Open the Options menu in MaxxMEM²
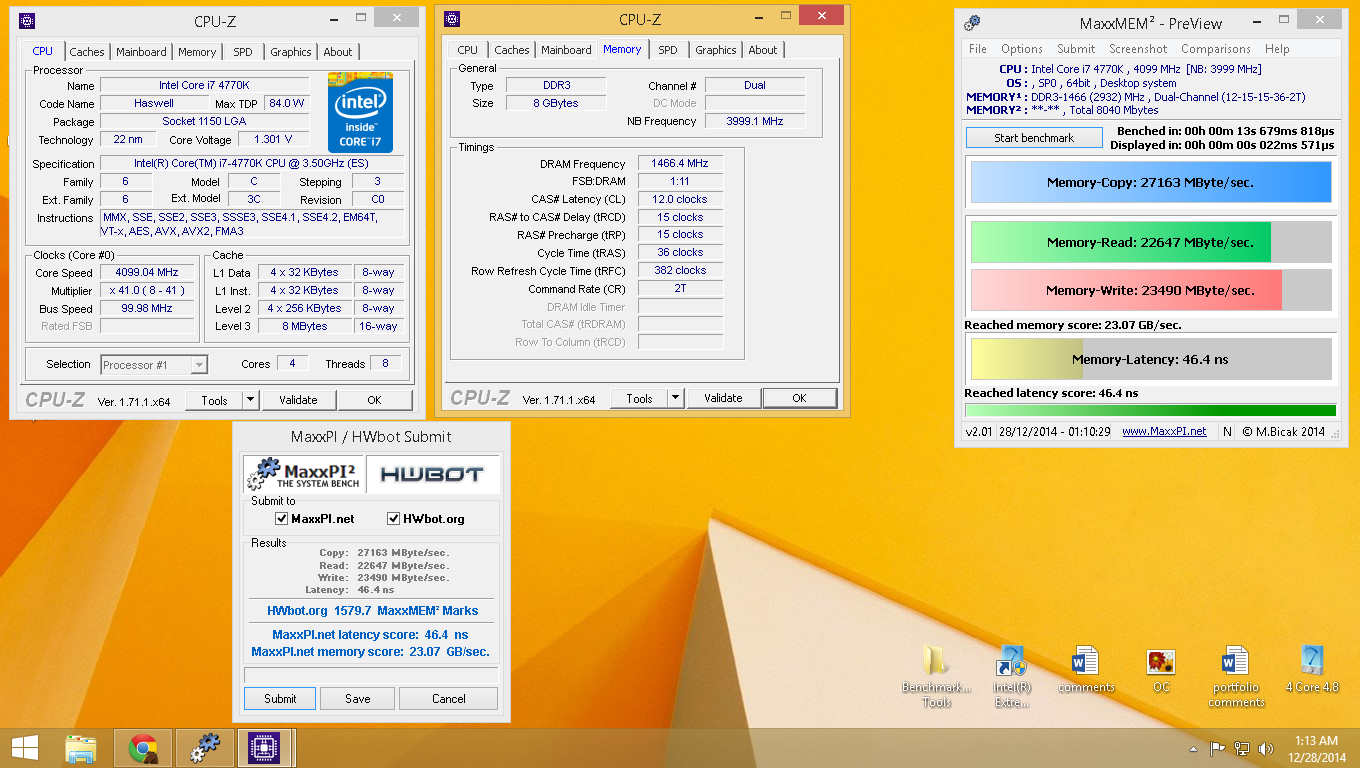This screenshot has width=1360, height=768. [1022, 49]
